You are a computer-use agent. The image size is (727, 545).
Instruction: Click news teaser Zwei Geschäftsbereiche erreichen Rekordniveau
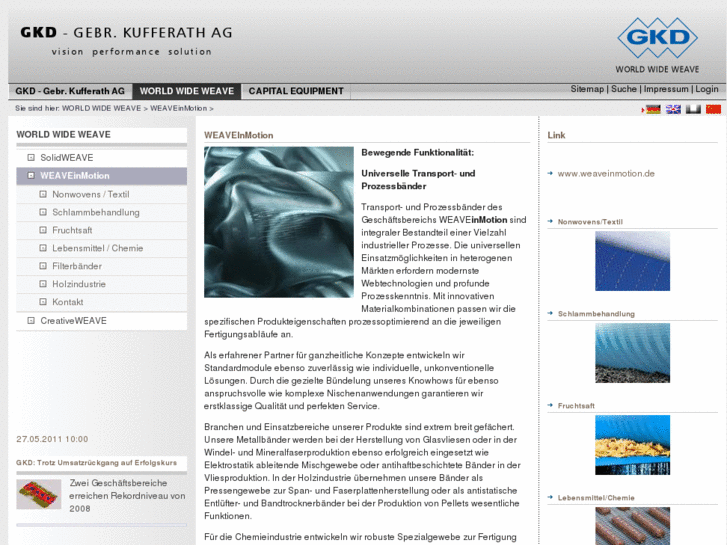tap(127, 495)
